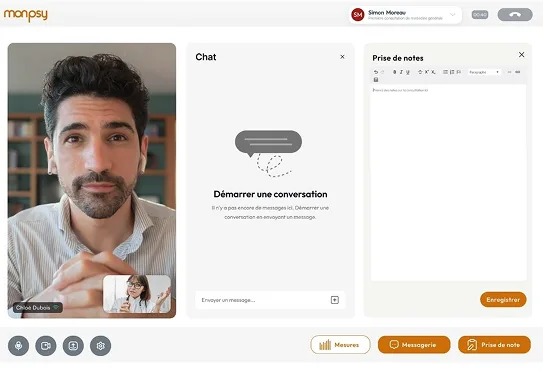The width and height of the screenshot is (543, 388).
Task: Click the attach file icon in chat
Action: [x=335, y=300]
